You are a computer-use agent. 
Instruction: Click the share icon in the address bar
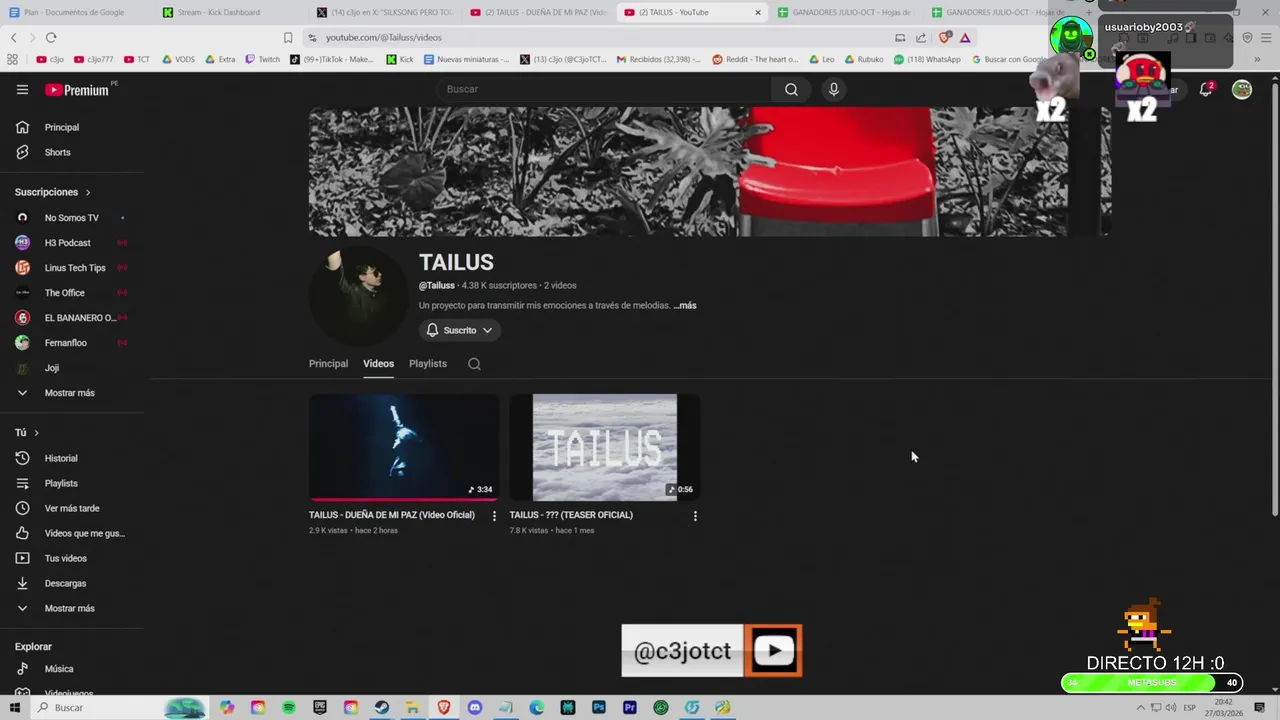tap(921, 37)
